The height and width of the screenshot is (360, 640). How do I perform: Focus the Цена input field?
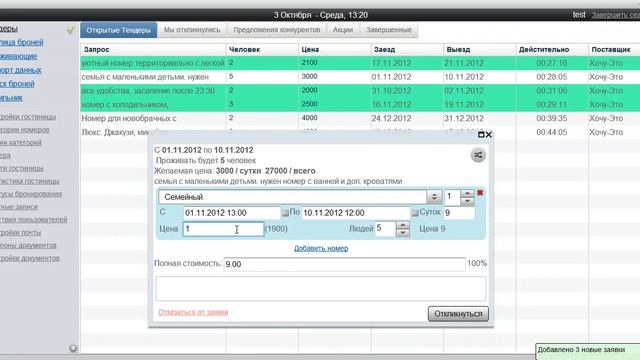[223, 229]
